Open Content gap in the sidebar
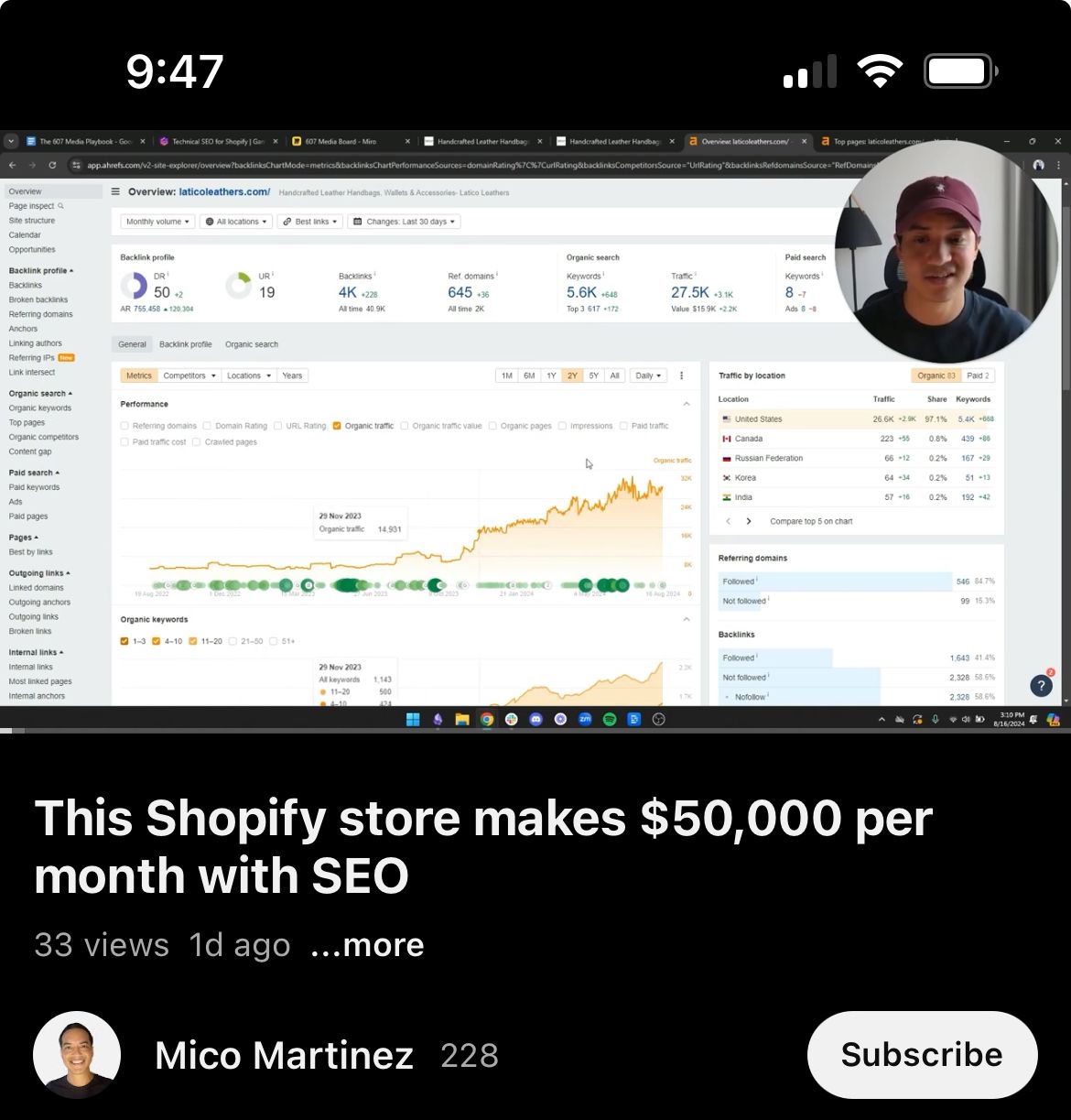This screenshot has width=1071, height=1120. (30, 451)
